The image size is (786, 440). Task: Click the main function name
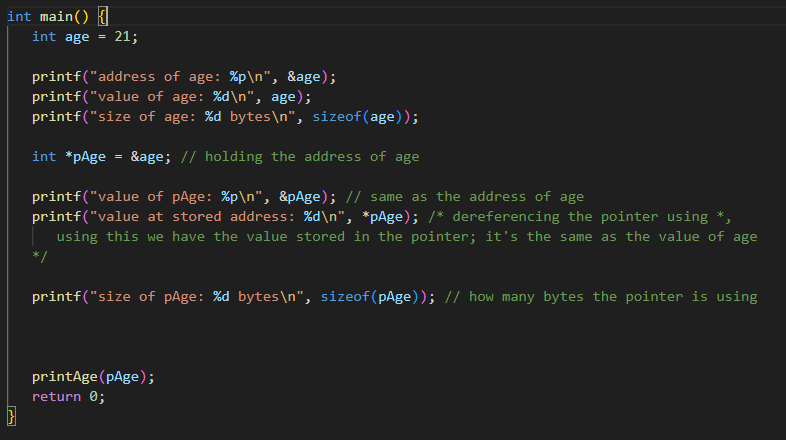[x=56, y=17]
